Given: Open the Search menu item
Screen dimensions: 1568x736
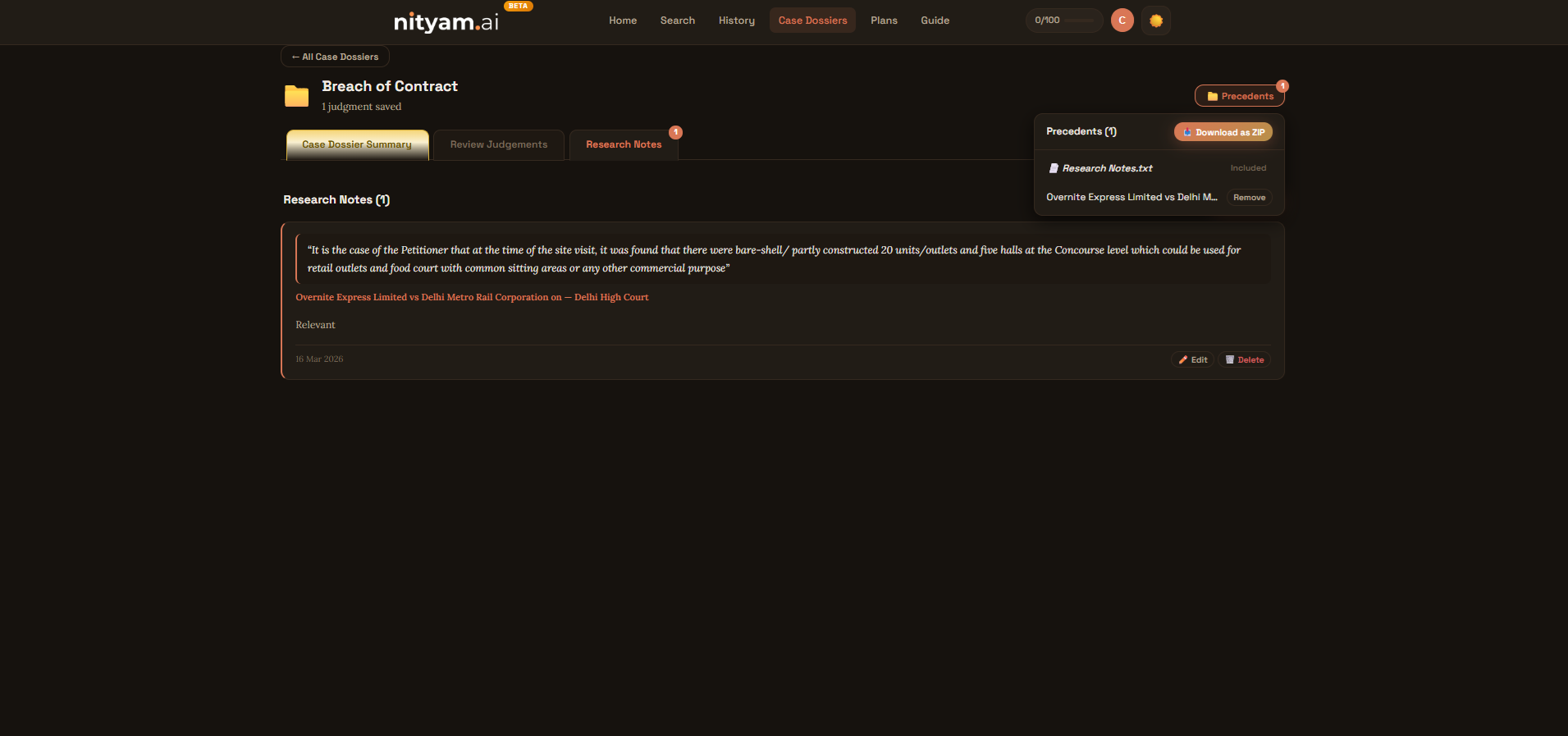Looking at the screenshot, I should click(x=677, y=21).
